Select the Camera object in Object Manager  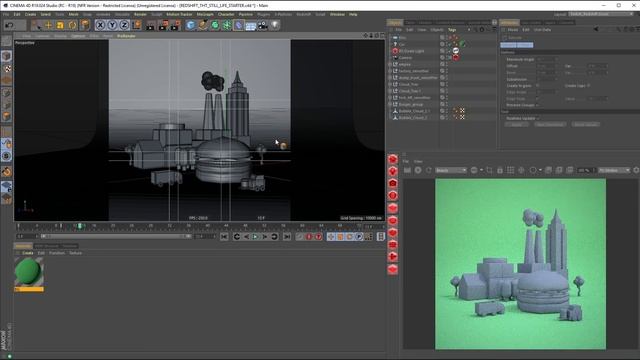coord(405,58)
